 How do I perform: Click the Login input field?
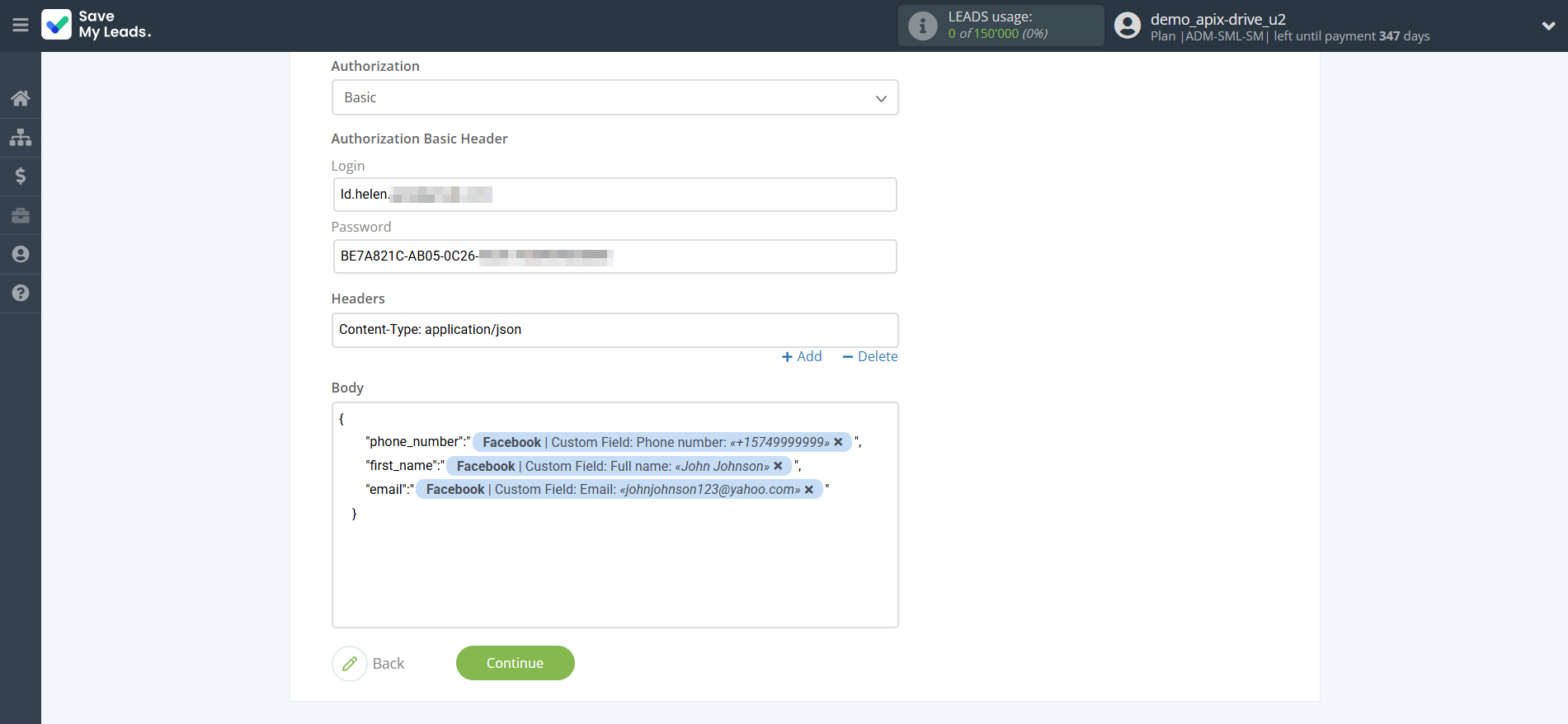[x=614, y=195]
